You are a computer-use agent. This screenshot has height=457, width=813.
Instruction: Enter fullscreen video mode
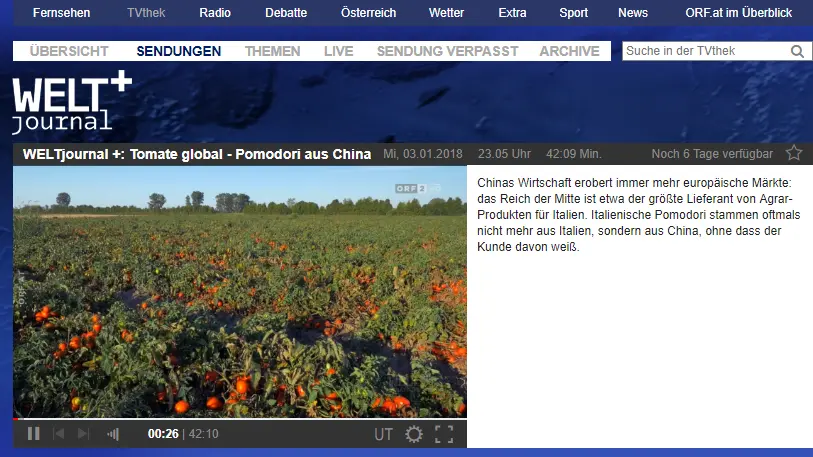pos(444,434)
